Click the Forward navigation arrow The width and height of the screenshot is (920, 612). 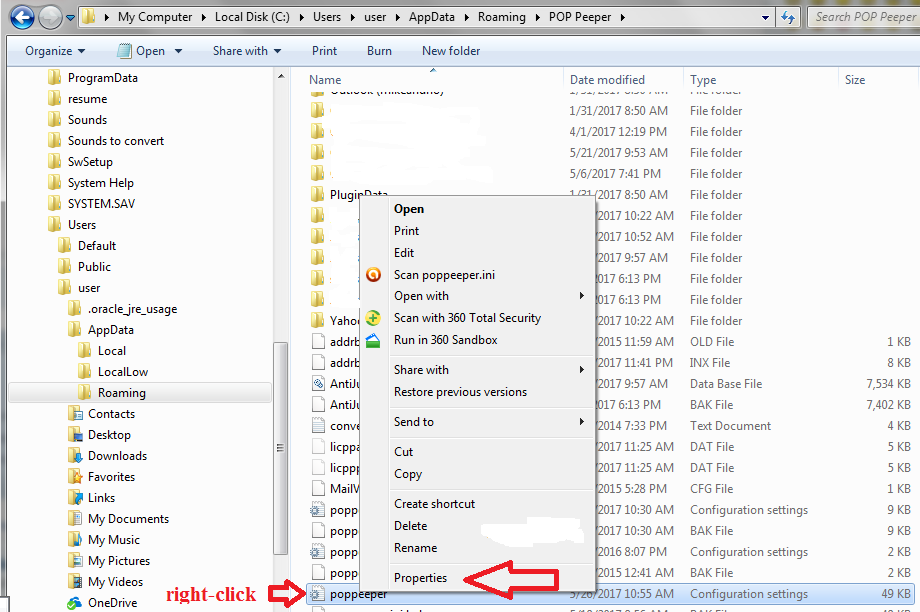tap(50, 17)
